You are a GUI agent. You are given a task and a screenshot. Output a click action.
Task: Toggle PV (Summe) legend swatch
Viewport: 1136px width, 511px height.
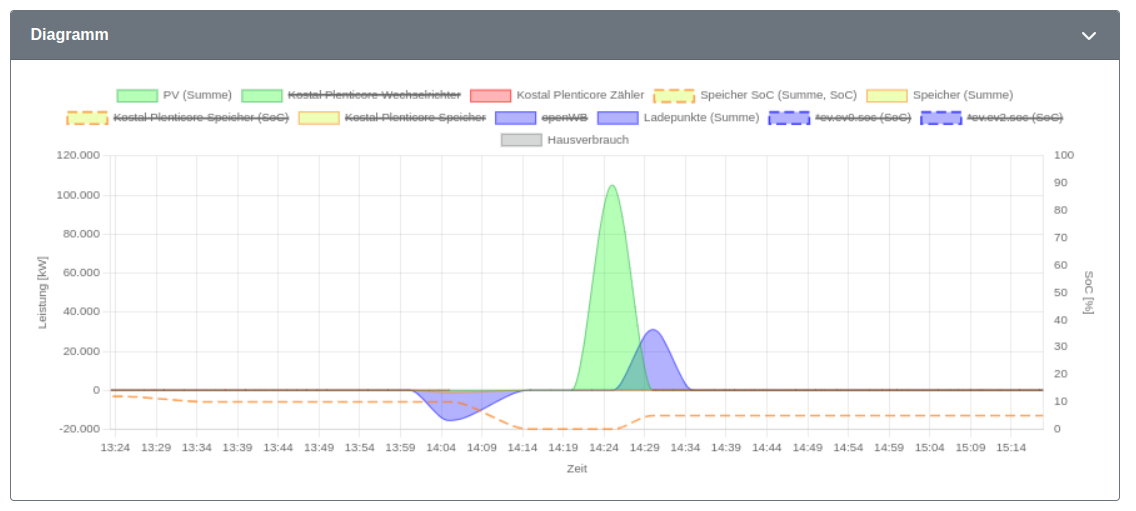tap(137, 96)
